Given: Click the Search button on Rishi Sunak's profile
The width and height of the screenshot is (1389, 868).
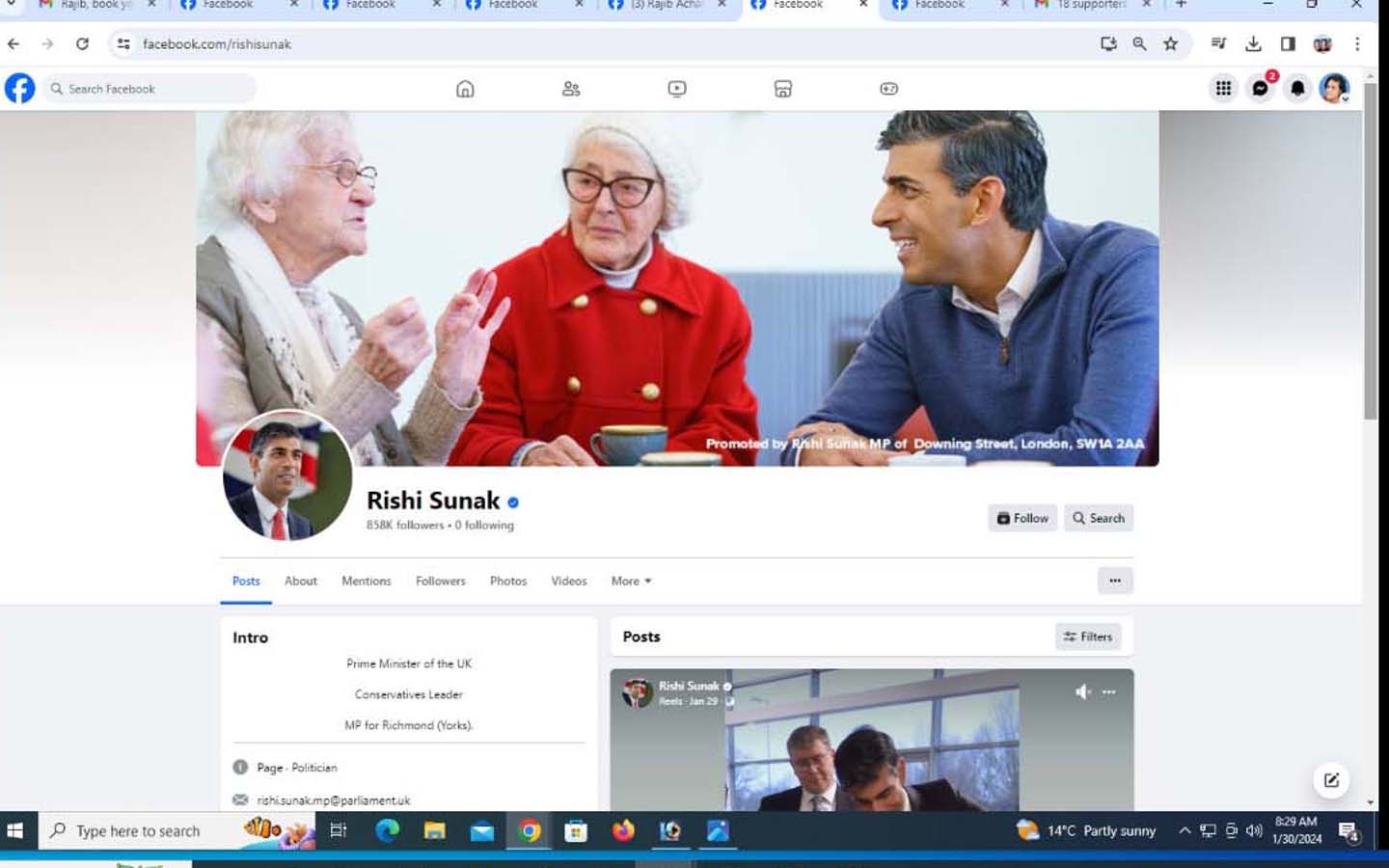Looking at the screenshot, I should click(x=1099, y=518).
